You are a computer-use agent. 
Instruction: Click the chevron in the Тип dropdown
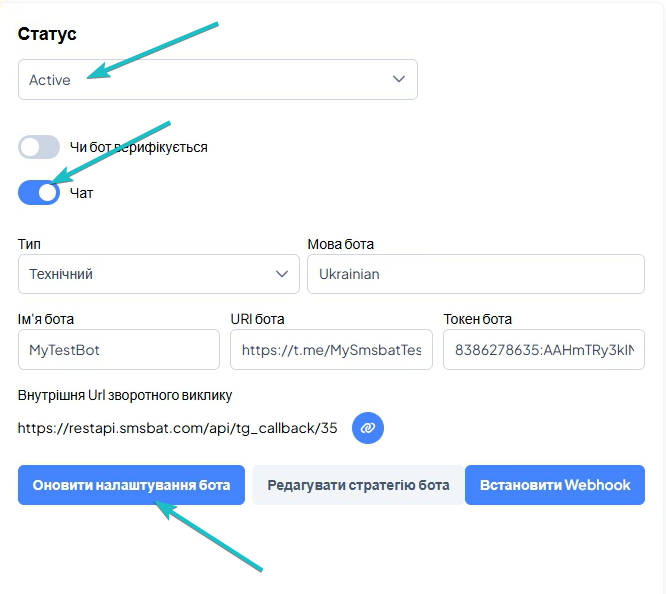[281, 273]
